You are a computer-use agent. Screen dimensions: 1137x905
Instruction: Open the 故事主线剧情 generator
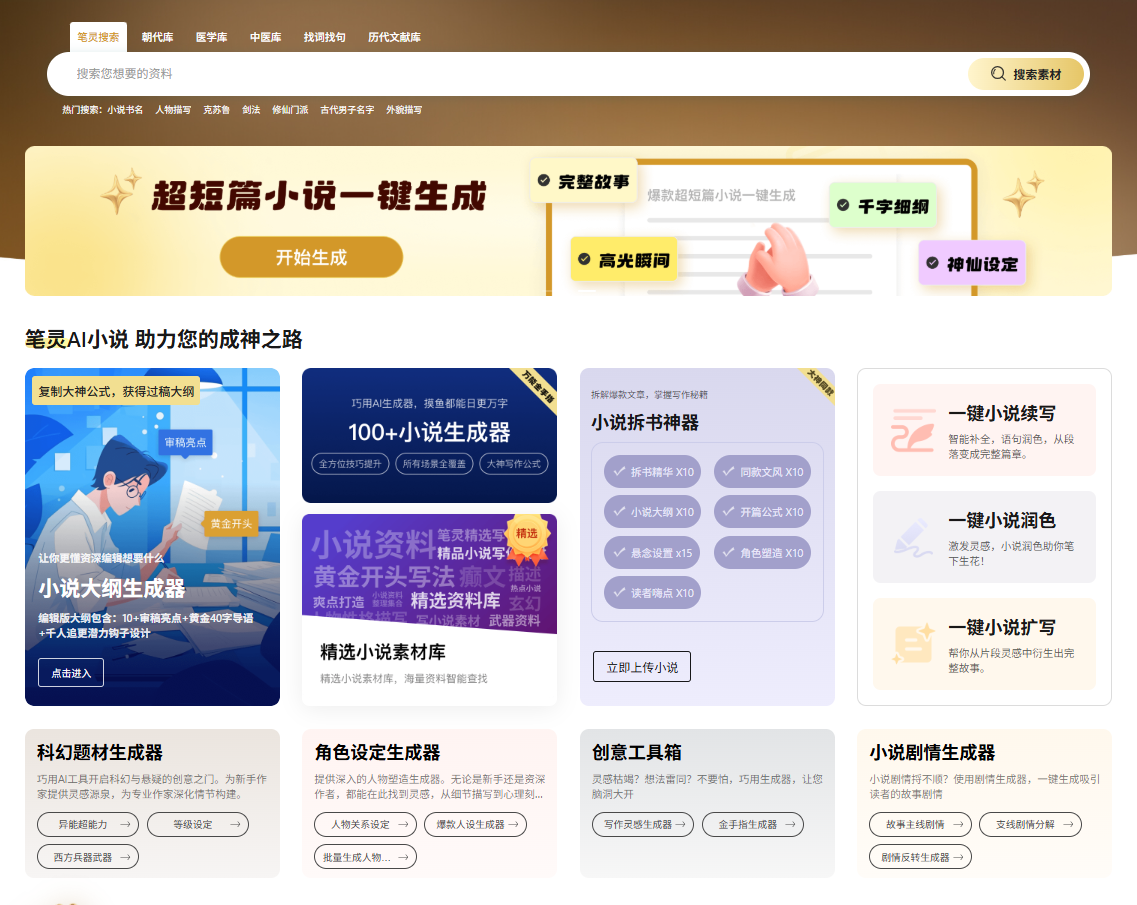click(920, 825)
